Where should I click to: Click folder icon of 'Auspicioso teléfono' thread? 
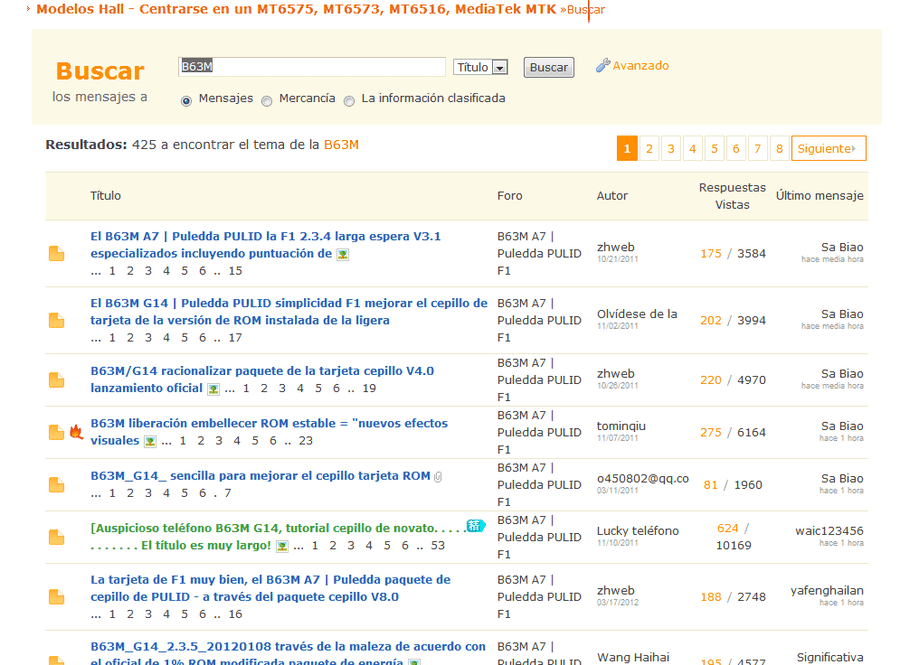click(56, 537)
